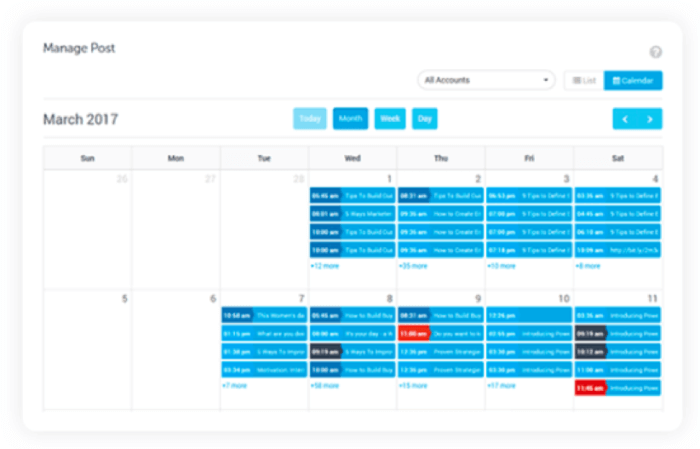700x449 pixels.
Task: Open the dark 09:19 am post on Wednesday 8
Action: [x=352, y=351]
